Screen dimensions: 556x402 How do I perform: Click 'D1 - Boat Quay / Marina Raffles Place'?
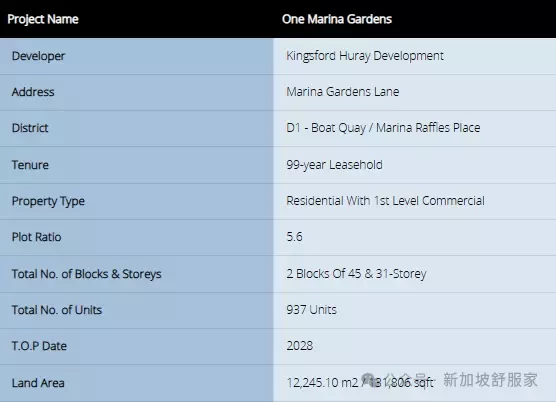click(x=383, y=128)
